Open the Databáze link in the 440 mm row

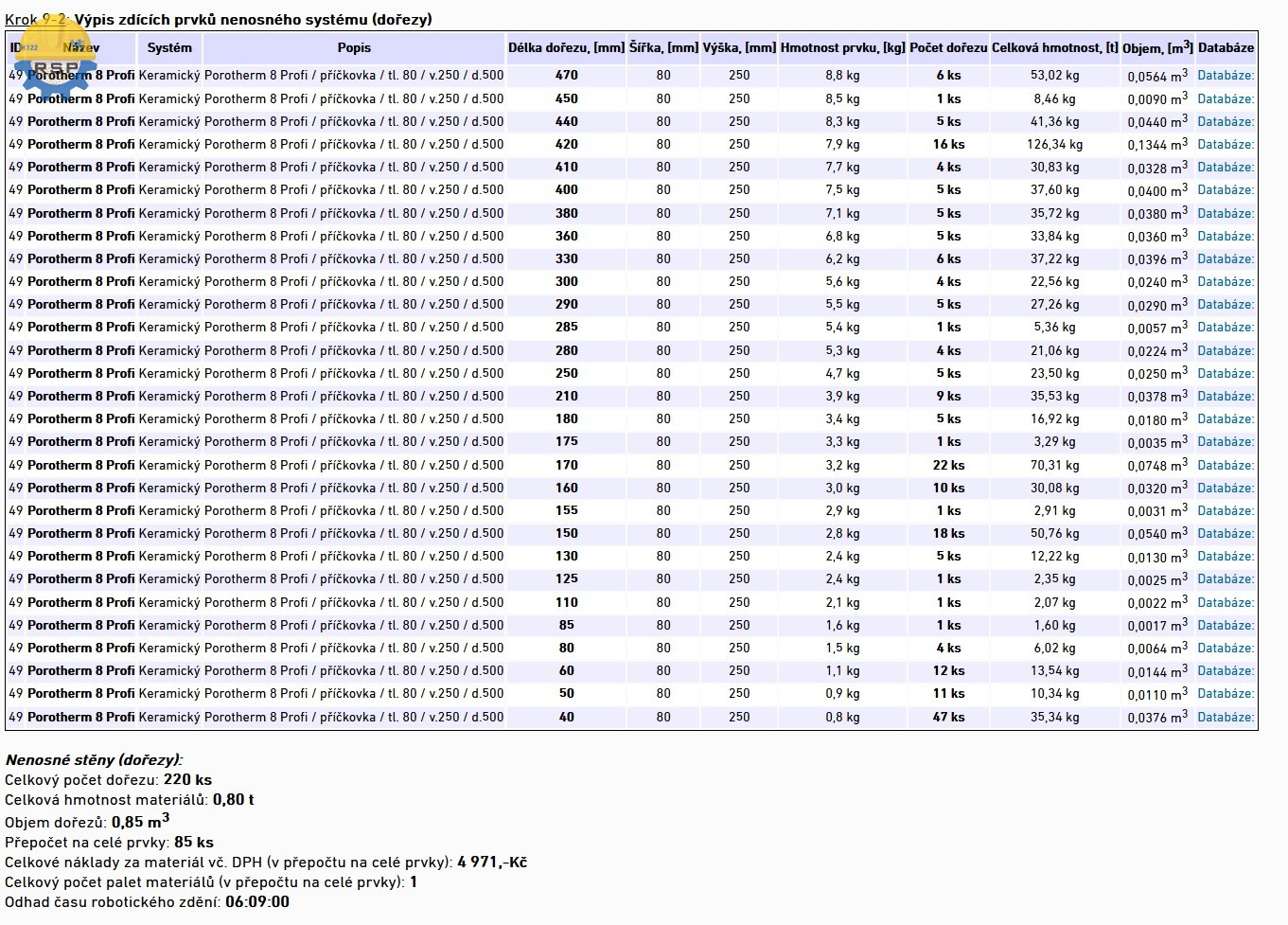coord(1226,121)
